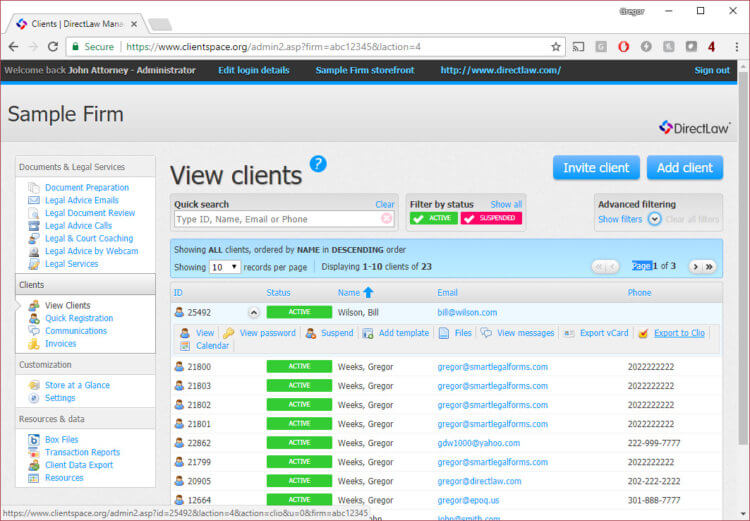The height and width of the screenshot is (521, 750).
Task: Click the Add client button
Action: pyautogui.click(x=684, y=168)
